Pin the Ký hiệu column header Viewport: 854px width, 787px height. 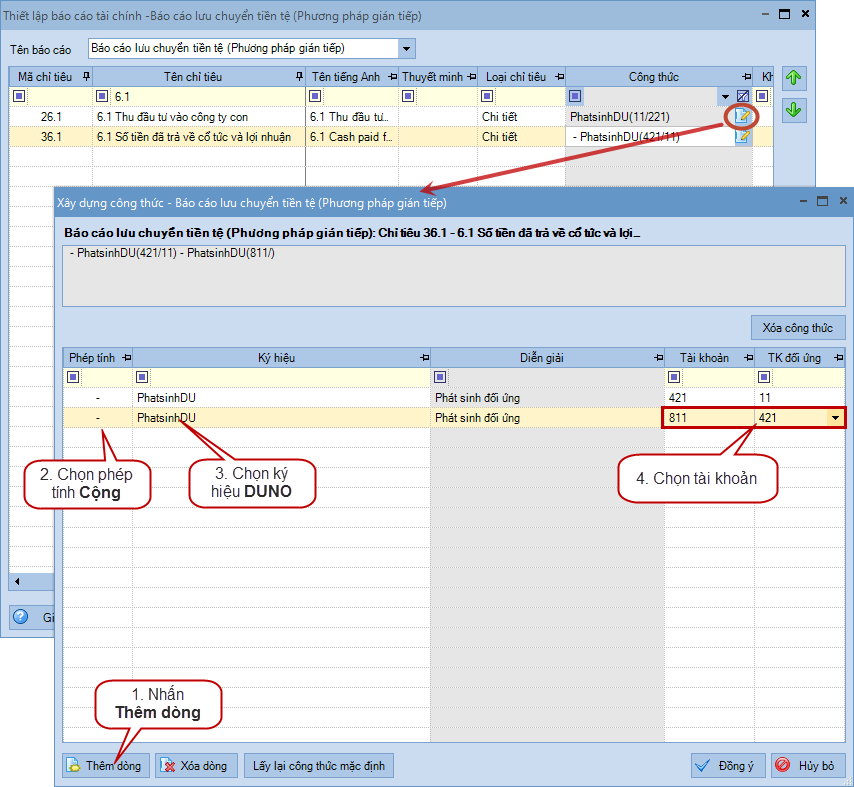[x=422, y=358]
